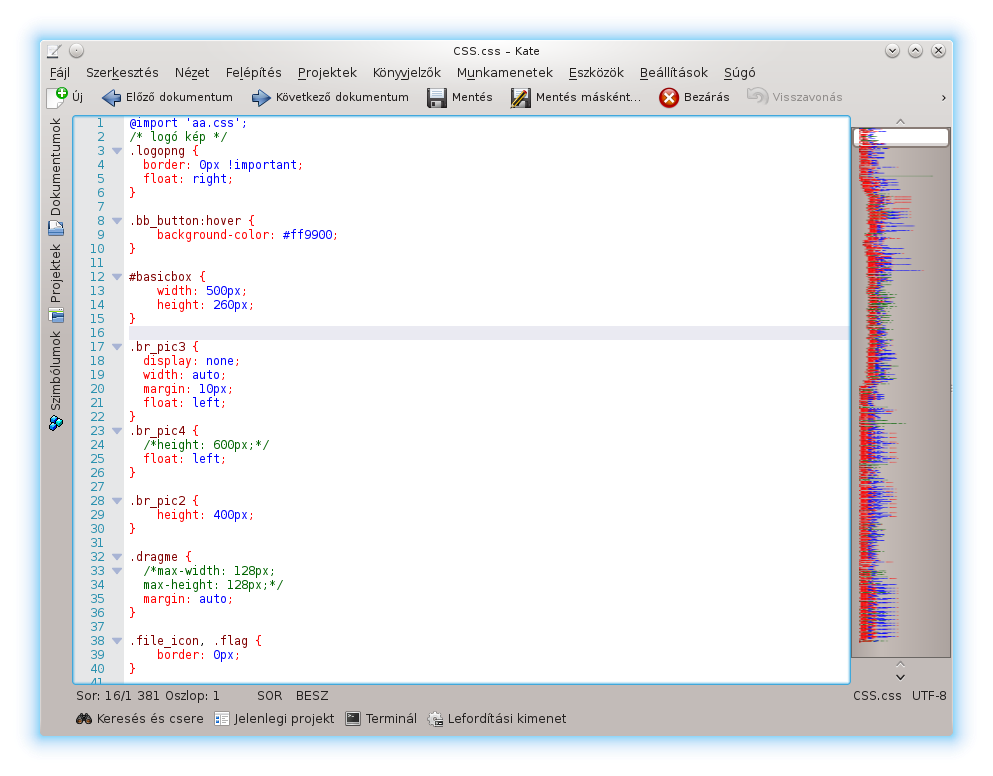Image resolution: width=993 pixels, height=776 pixels.
Task: Open the Lefordítási kimenet build output panel
Action: [x=497, y=718]
